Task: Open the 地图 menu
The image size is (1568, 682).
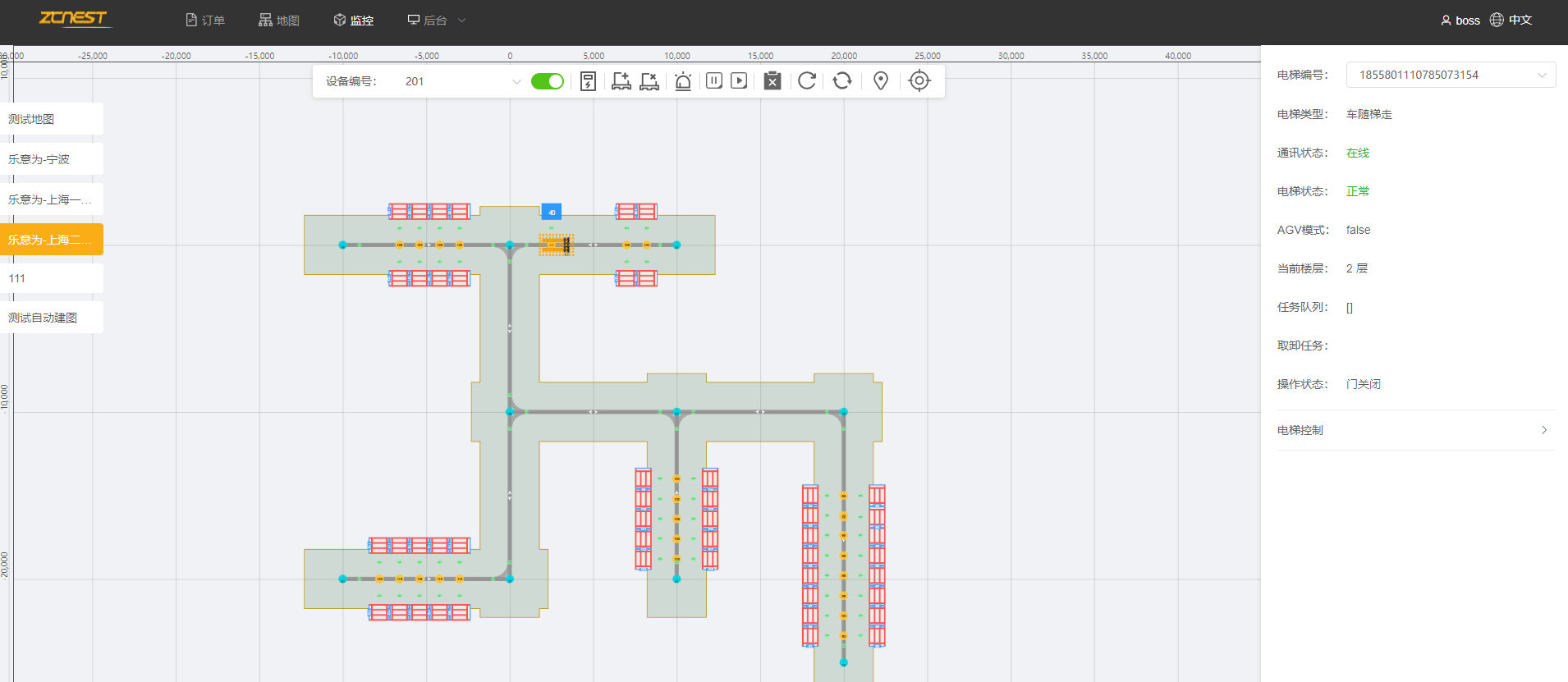Action: coord(279,21)
